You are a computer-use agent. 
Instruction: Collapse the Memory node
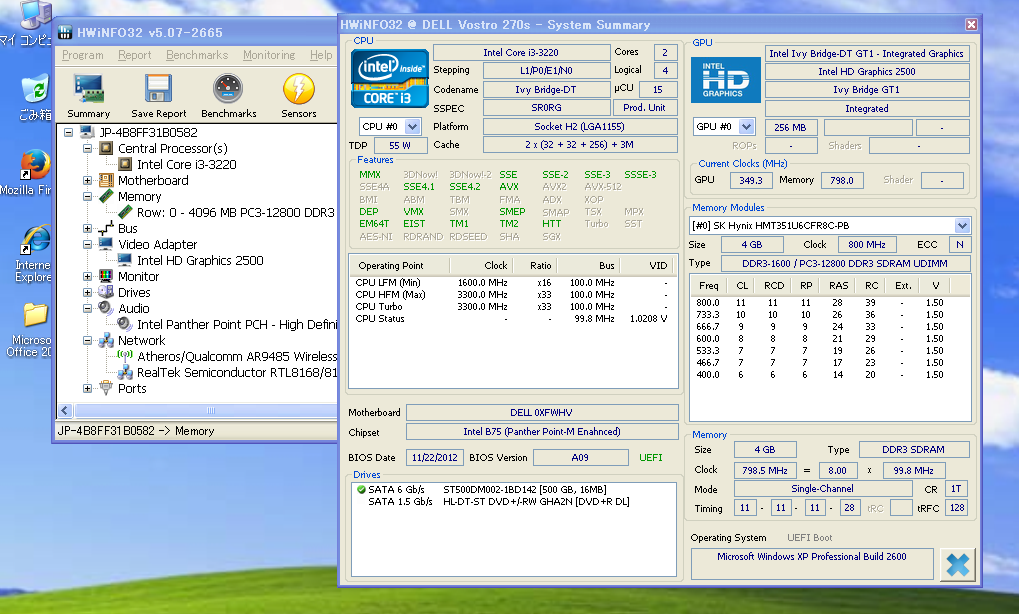[87, 196]
